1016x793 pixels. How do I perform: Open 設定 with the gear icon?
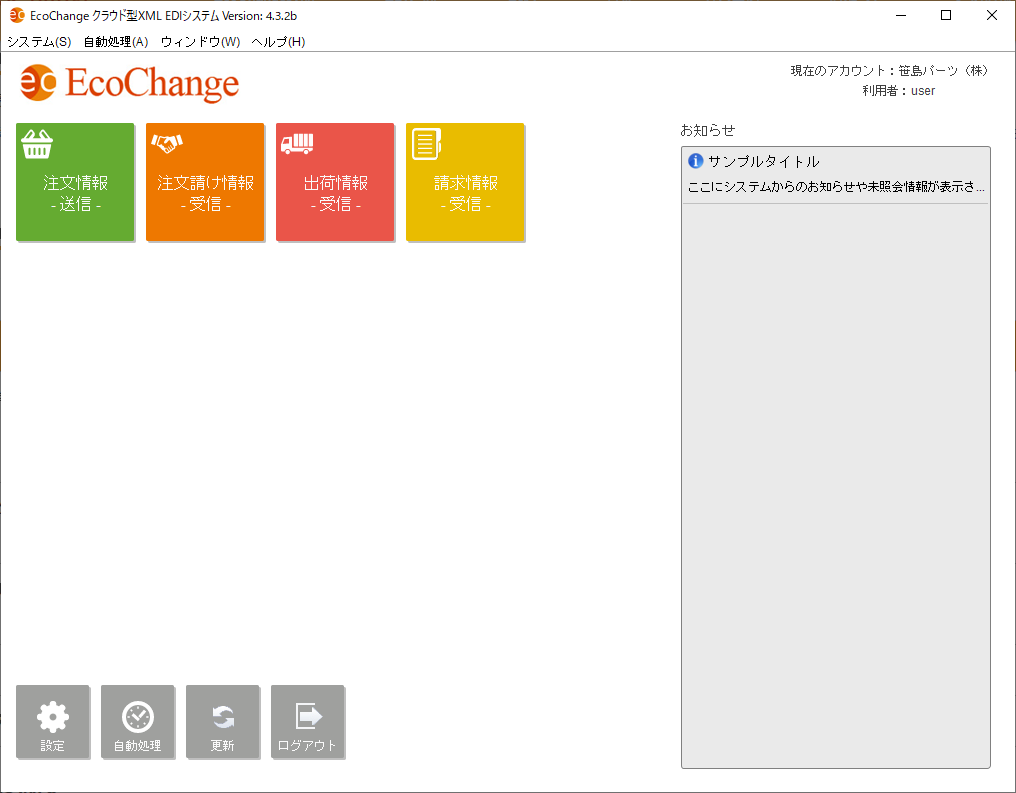52,721
